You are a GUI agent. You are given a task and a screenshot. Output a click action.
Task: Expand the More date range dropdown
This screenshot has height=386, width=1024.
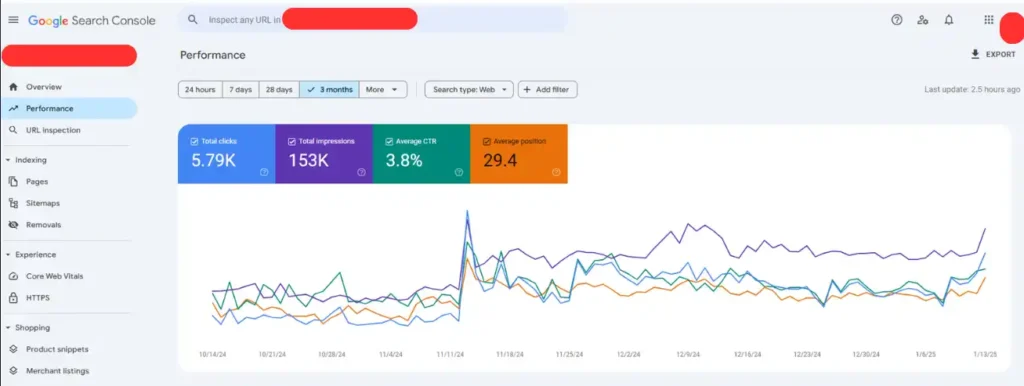pyautogui.click(x=383, y=89)
